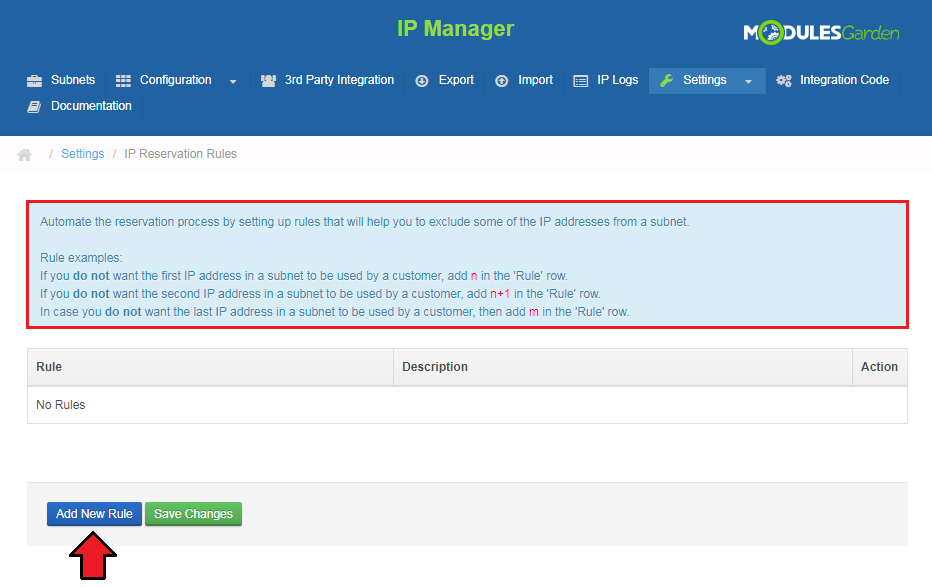Click the Import upload arrow icon
The image size is (932, 587).
(x=502, y=81)
